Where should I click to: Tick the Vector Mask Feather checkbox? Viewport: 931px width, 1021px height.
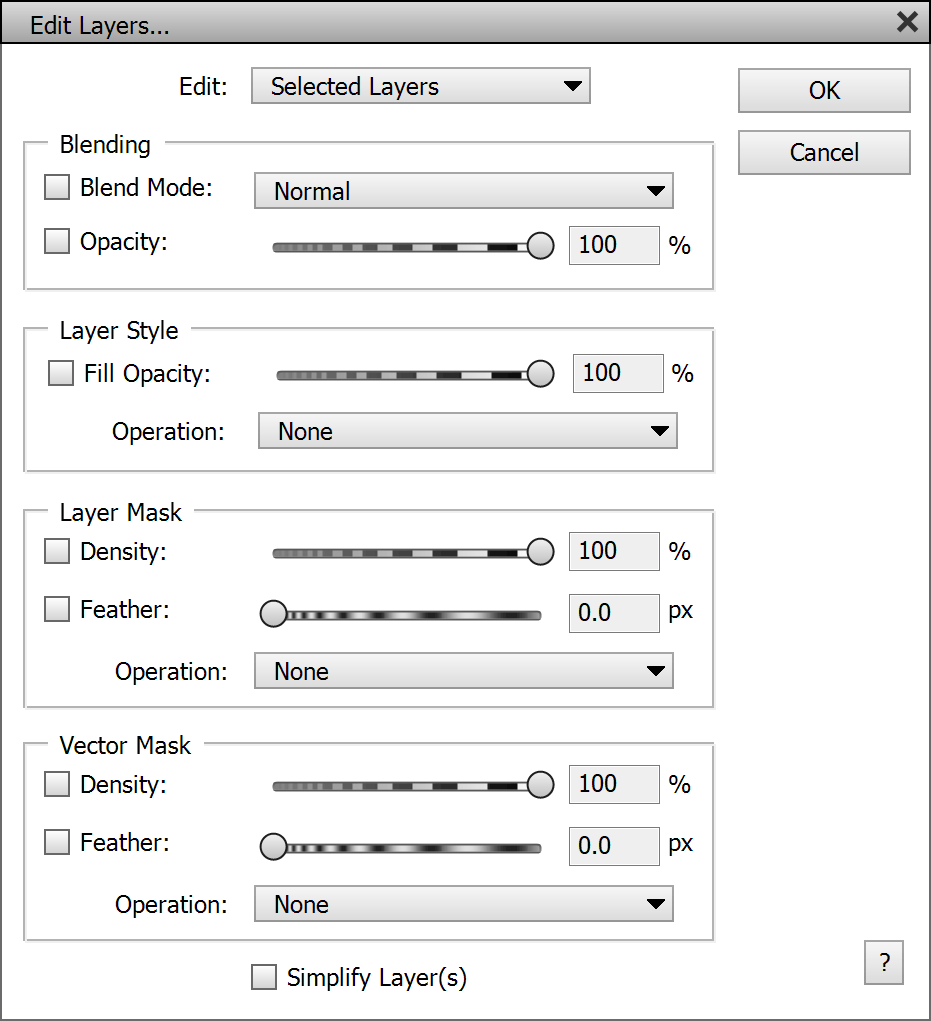[58, 843]
